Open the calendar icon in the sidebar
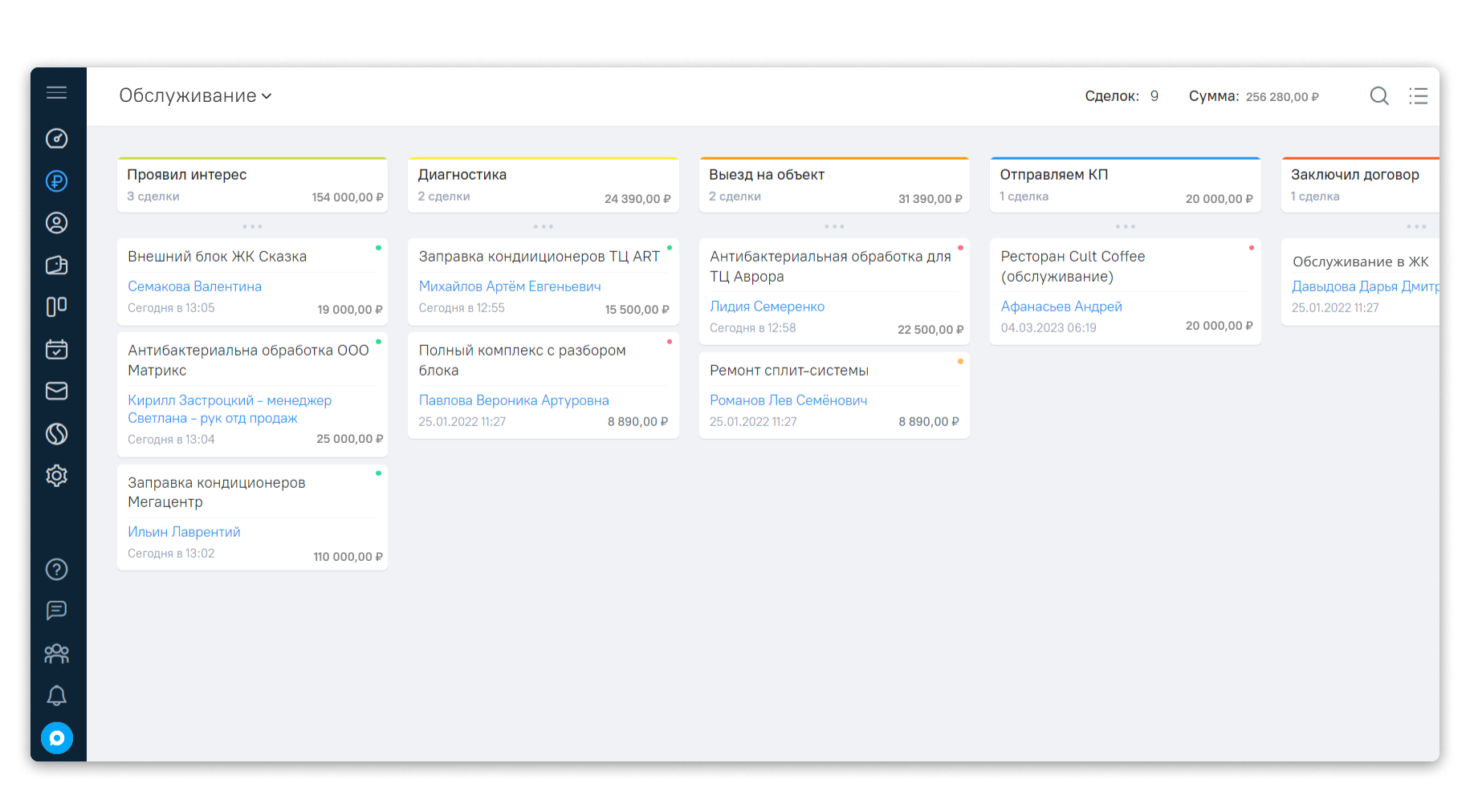The height and width of the screenshot is (812, 1470). click(x=56, y=349)
